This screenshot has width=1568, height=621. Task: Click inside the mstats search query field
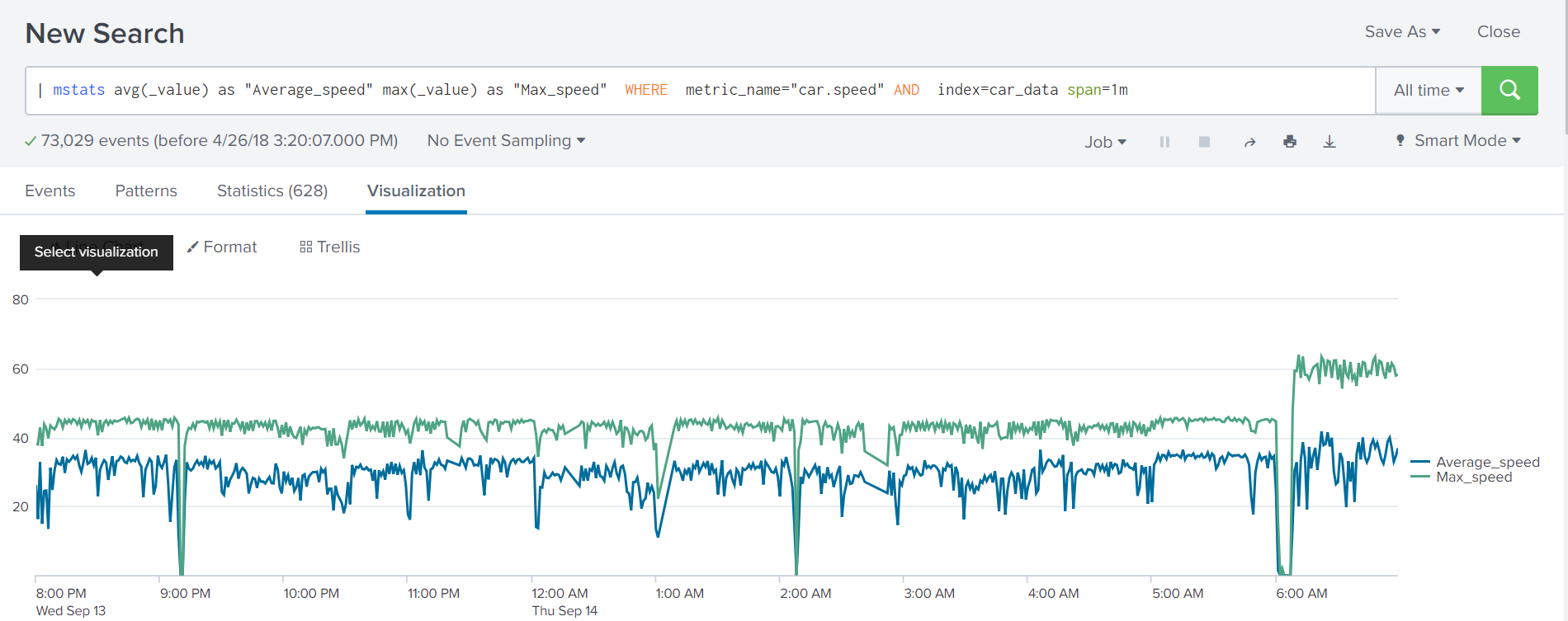click(701, 90)
